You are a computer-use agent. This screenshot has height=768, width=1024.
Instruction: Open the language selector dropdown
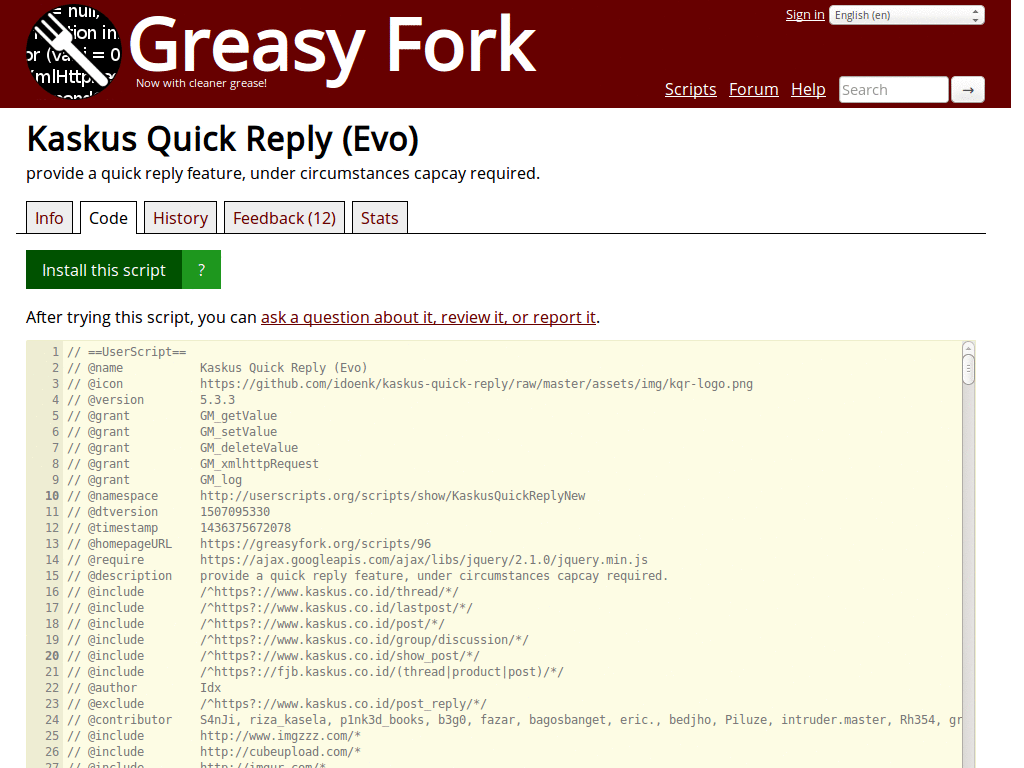click(906, 15)
